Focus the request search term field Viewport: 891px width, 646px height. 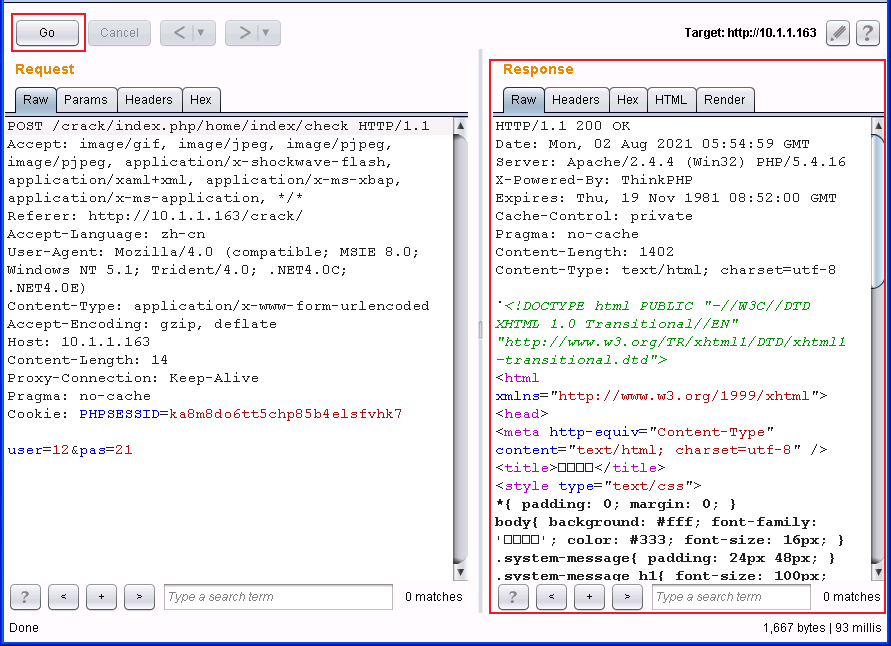coord(278,597)
